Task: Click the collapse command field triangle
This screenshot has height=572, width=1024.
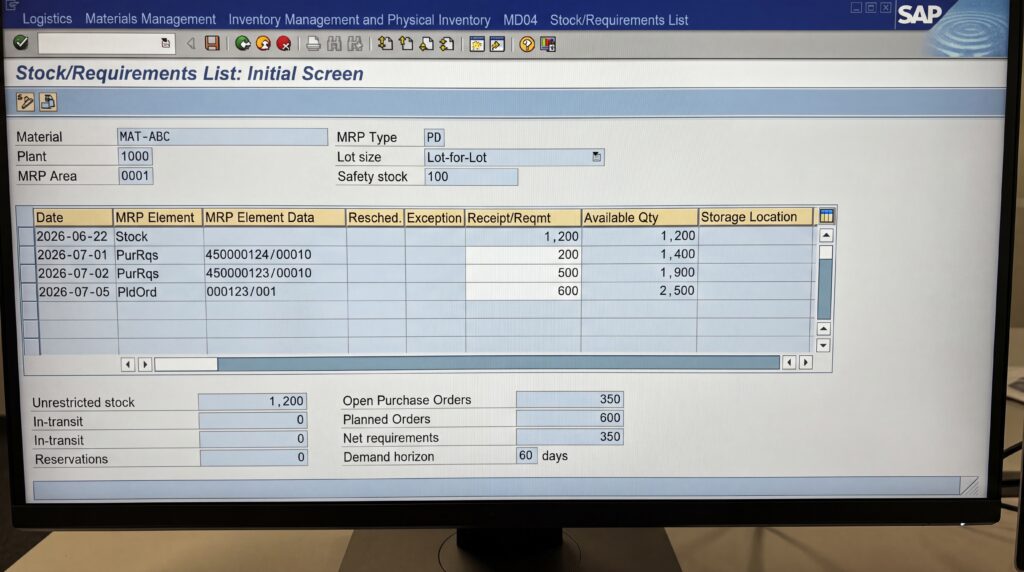Action: point(191,44)
